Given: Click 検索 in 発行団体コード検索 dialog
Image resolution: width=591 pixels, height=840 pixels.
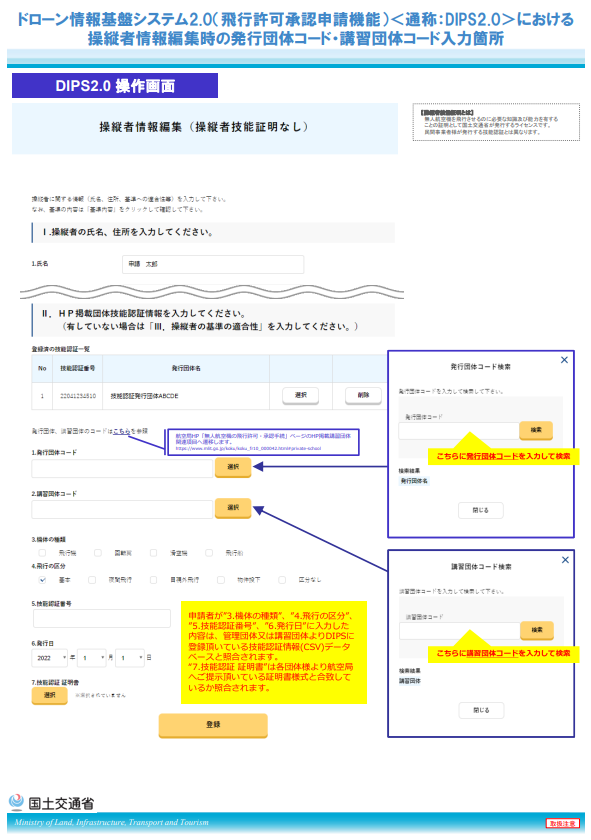Looking at the screenshot, I should point(536,430).
